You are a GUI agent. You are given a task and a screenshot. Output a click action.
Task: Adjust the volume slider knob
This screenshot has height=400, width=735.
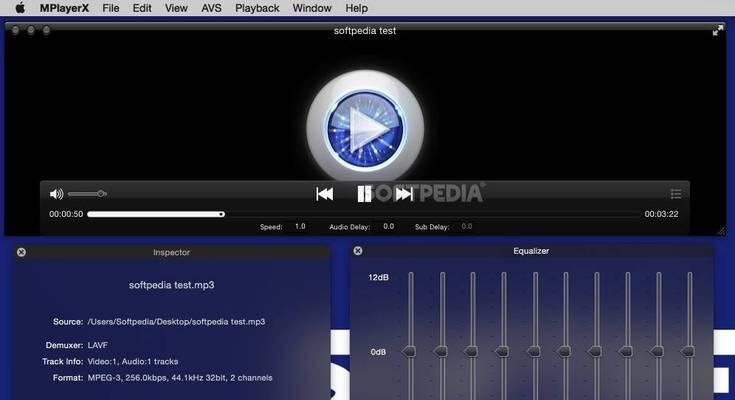(x=101, y=194)
